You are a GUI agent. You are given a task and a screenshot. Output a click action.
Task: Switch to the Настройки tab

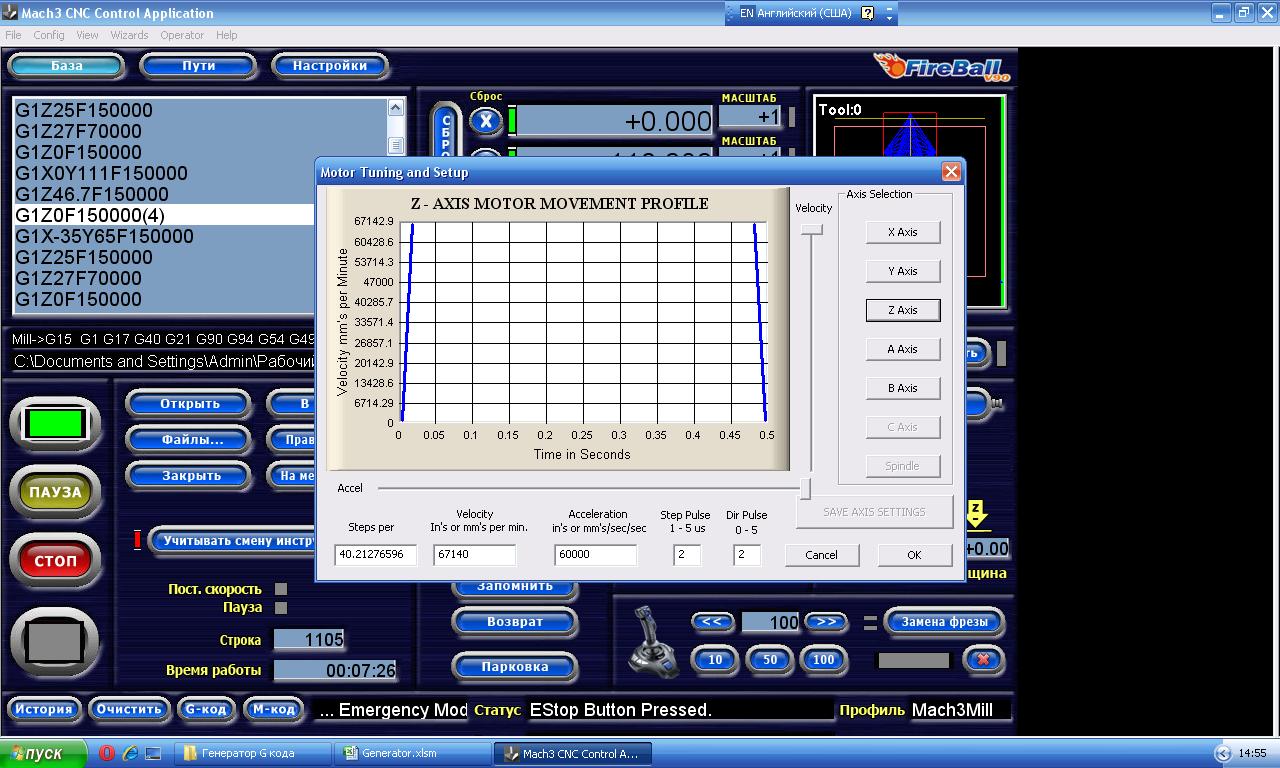[x=330, y=66]
